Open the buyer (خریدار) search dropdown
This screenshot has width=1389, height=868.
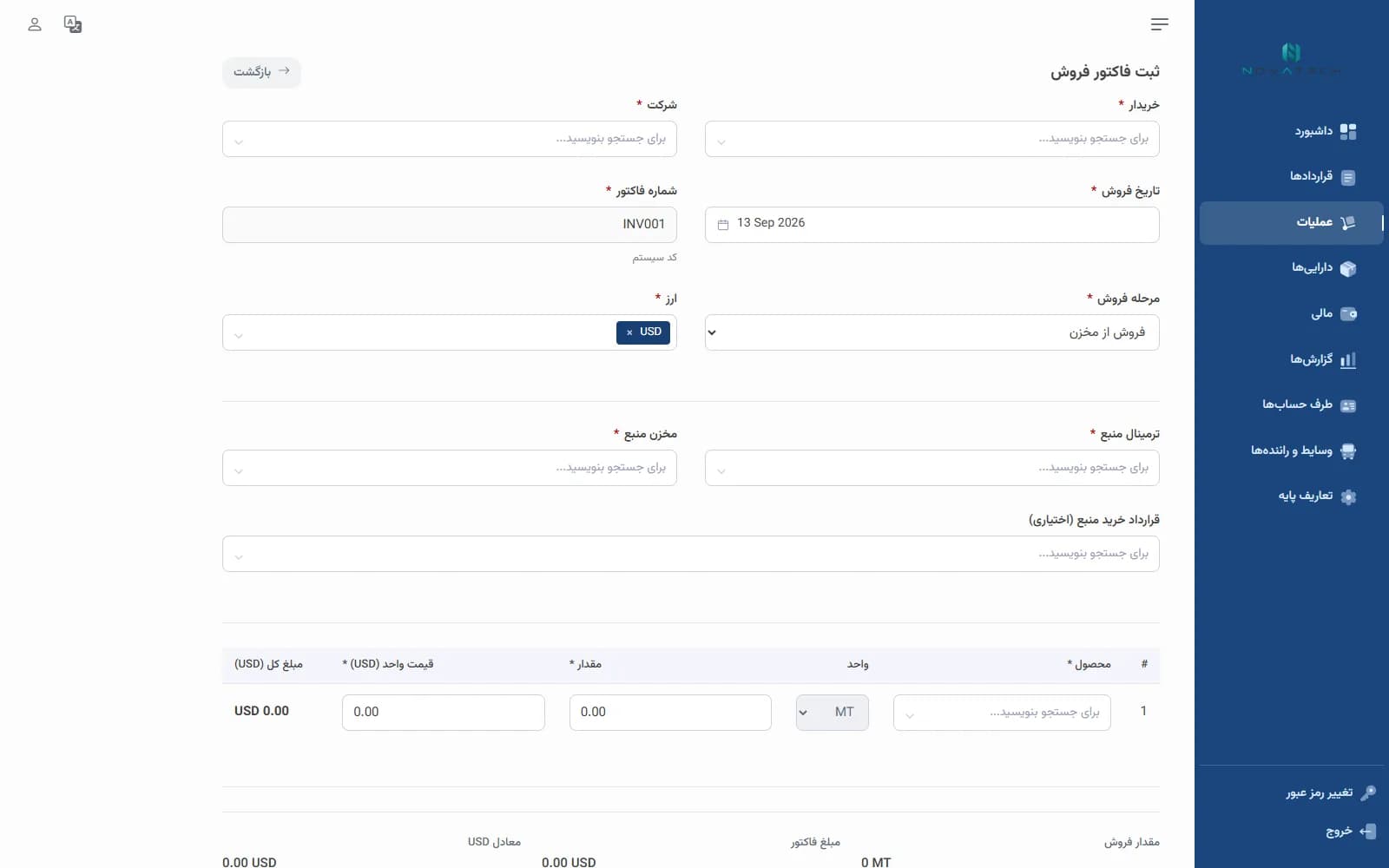pyautogui.click(x=931, y=139)
